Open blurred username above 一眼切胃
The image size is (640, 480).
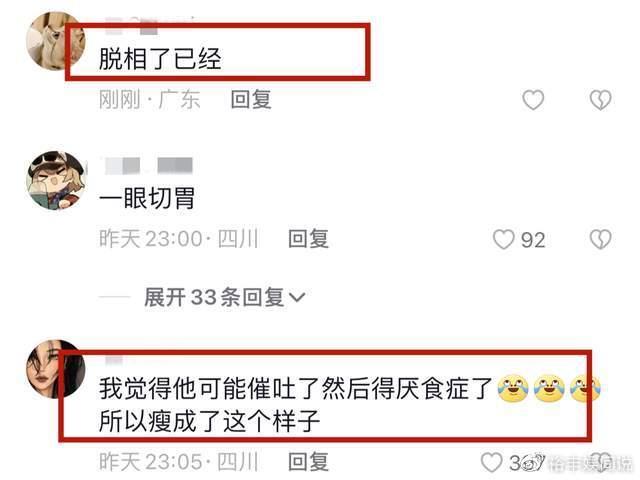pos(149,165)
